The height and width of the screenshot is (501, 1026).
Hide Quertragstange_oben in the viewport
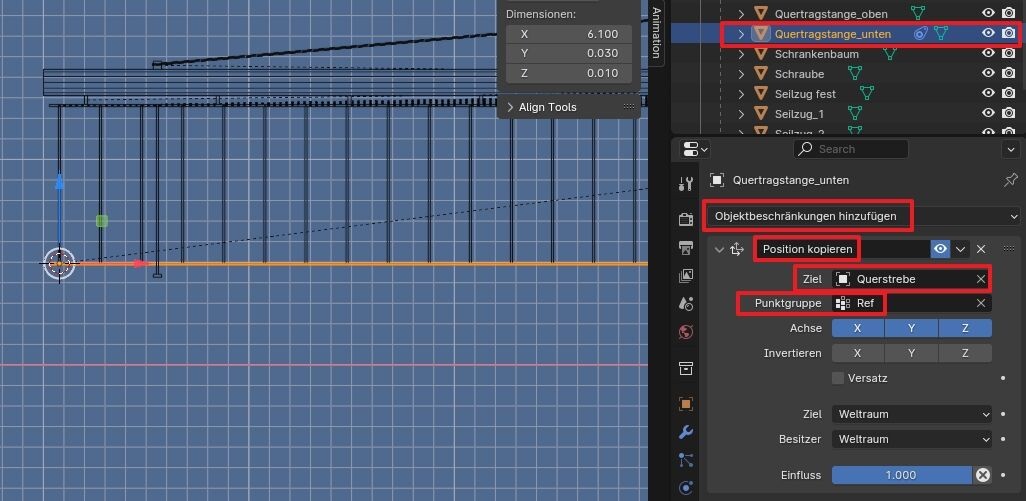(988, 13)
